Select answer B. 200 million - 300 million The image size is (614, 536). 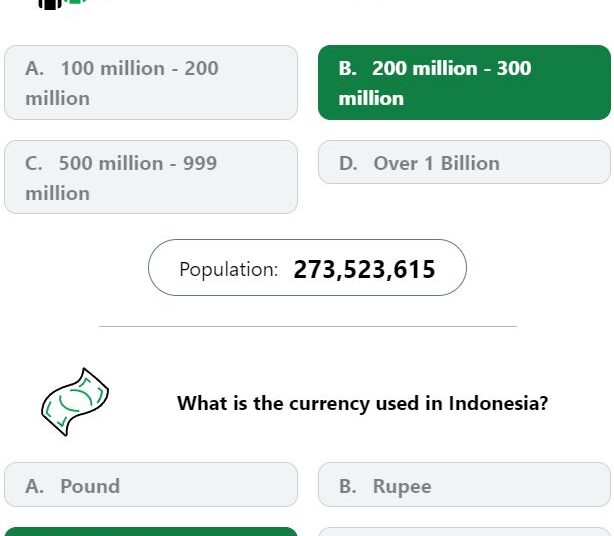464,83
